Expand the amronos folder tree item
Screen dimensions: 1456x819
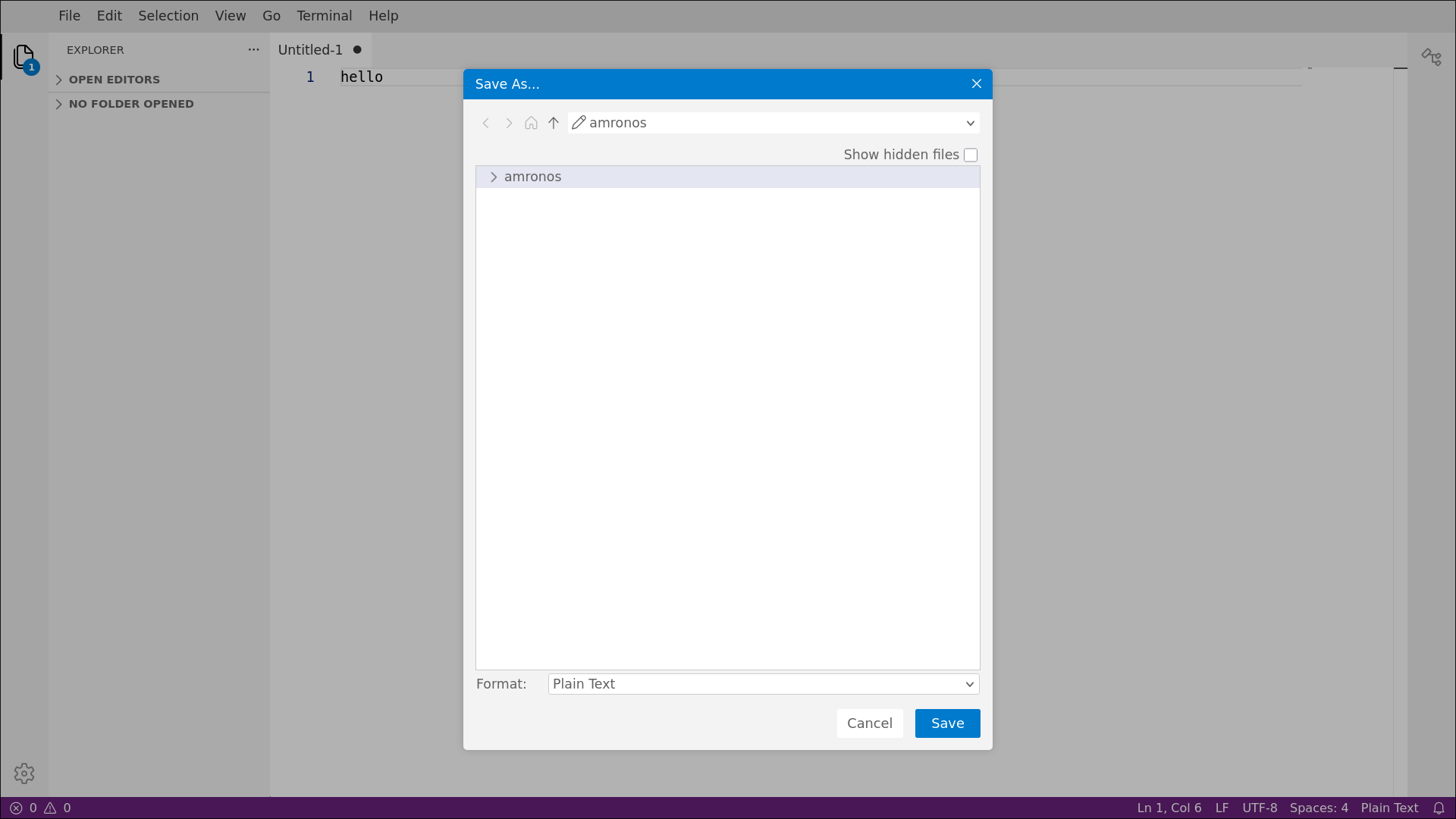[494, 177]
